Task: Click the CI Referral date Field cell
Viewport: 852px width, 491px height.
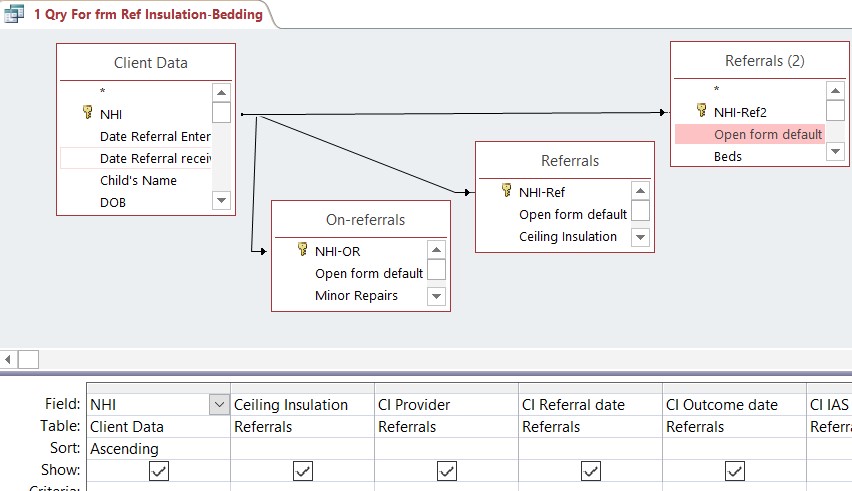Action: [x=590, y=405]
